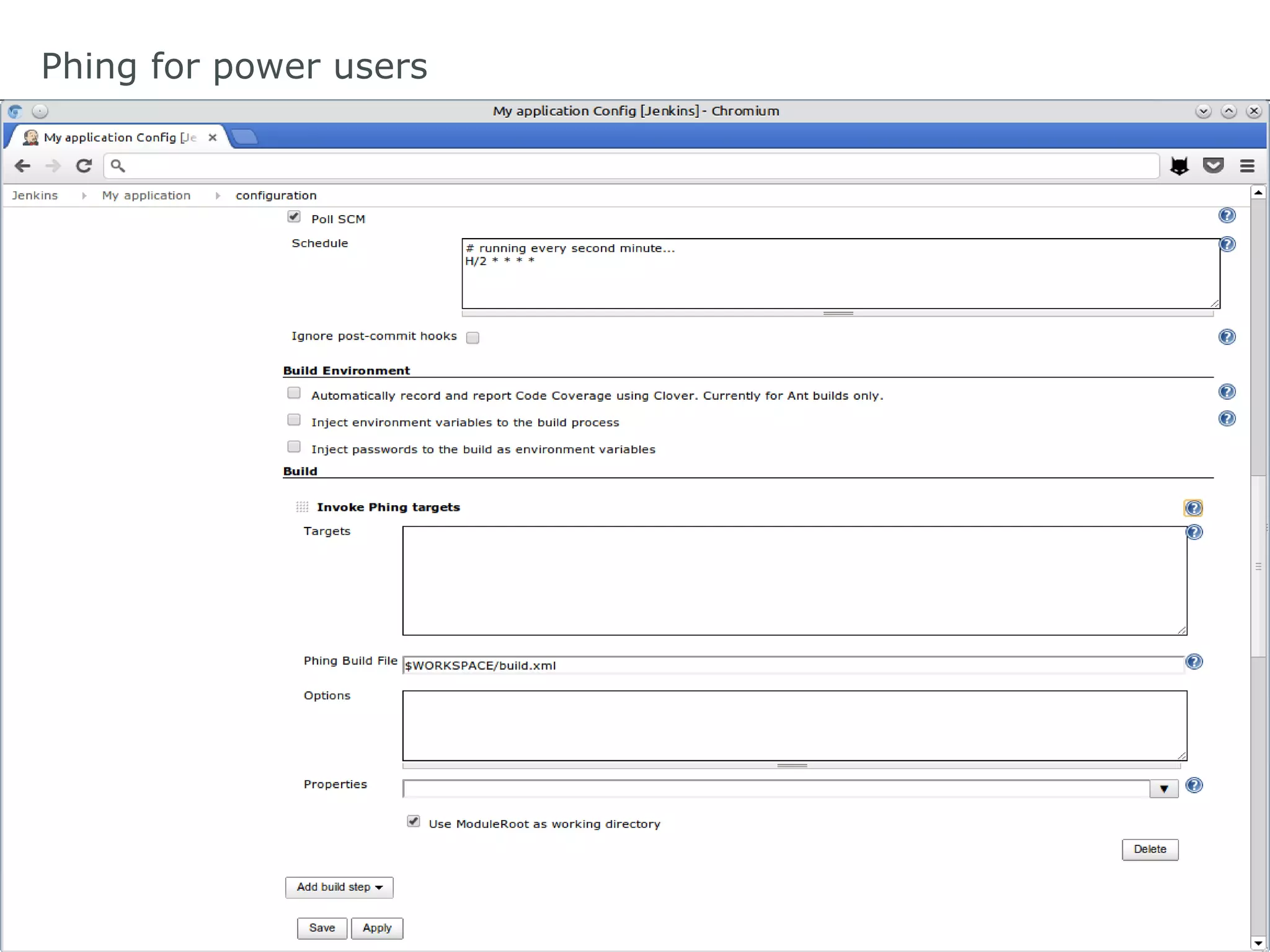Image resolution: width=1270 pixels, height=952 pixels.
Task: Click the round pin button in the title bar
Action: [x=40, y=112]
